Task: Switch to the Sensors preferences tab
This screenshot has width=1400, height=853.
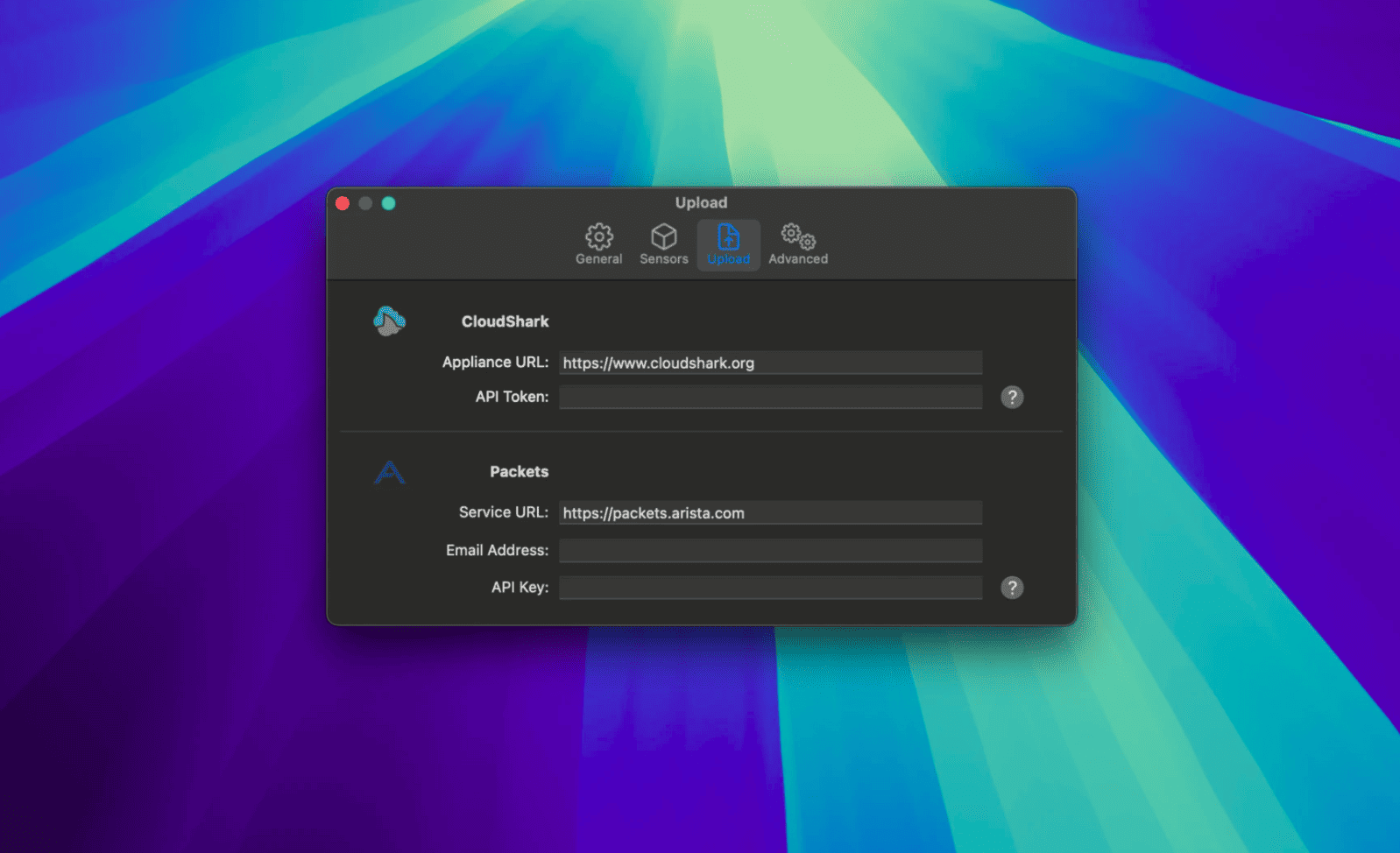Action: tap(664, 244)
